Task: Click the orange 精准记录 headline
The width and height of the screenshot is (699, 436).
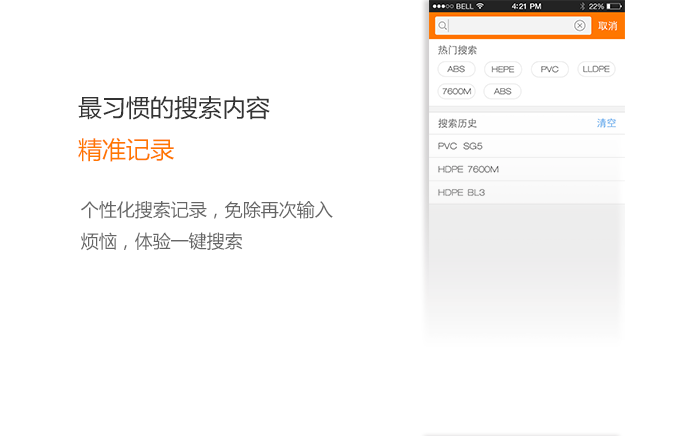Action: pos(126,150)
